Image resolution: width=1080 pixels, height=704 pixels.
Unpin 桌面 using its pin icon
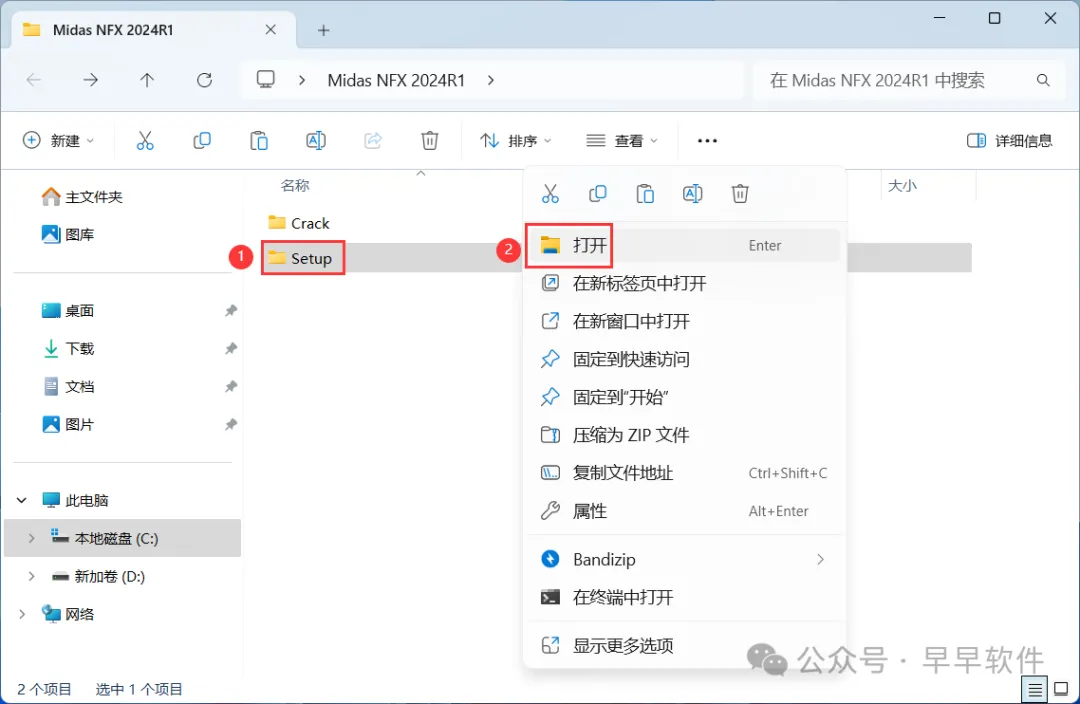pos(231,311)
